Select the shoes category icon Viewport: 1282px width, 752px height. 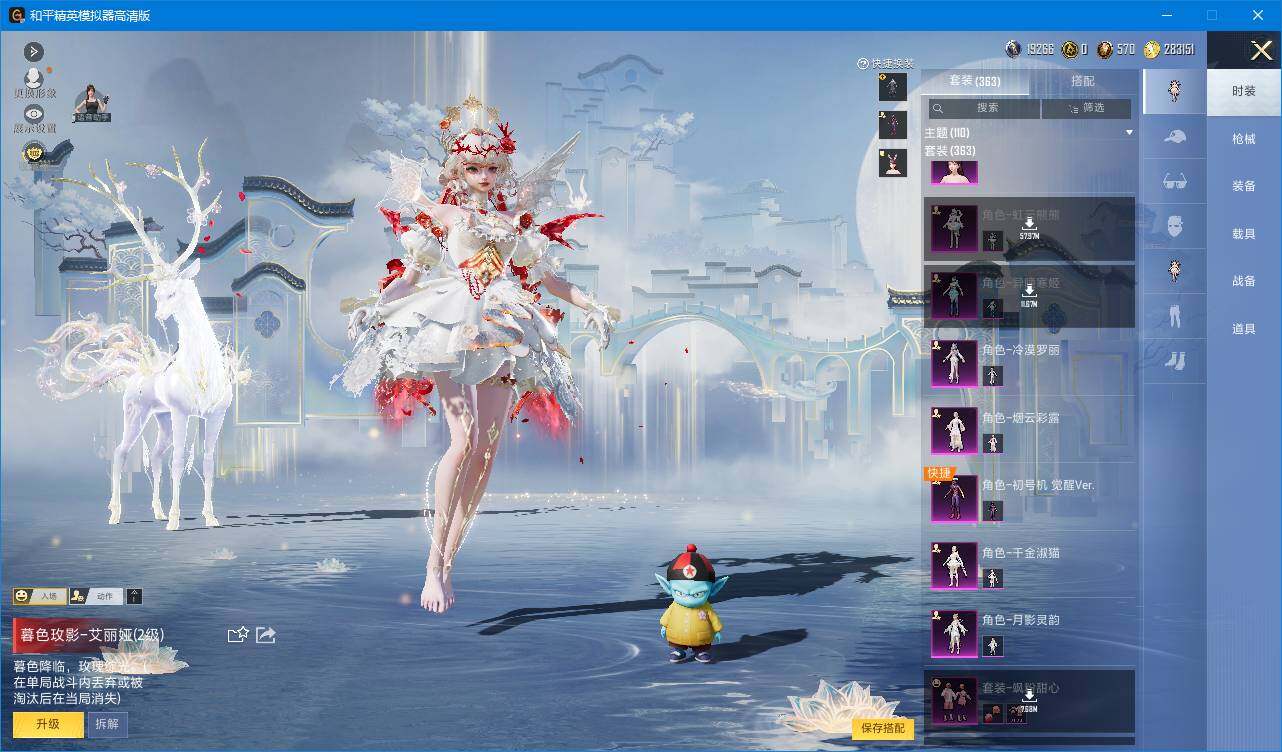(1175, 361)
